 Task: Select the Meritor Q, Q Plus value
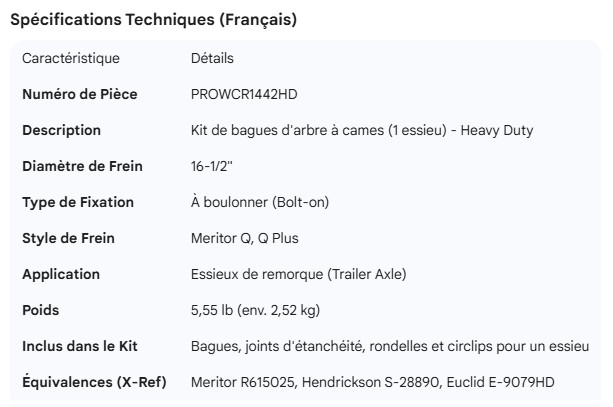click(x=244, y=238)
